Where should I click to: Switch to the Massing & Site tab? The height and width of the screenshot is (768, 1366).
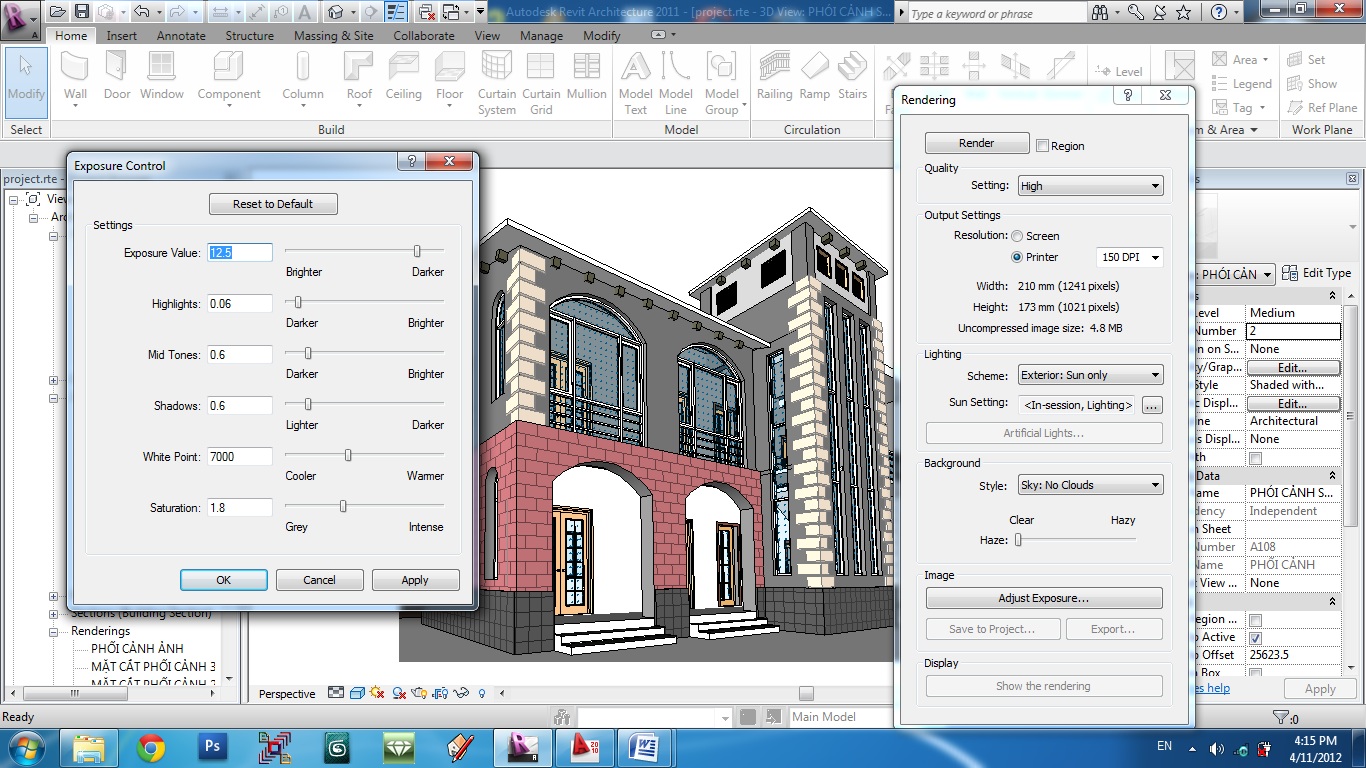pos(333,35)
